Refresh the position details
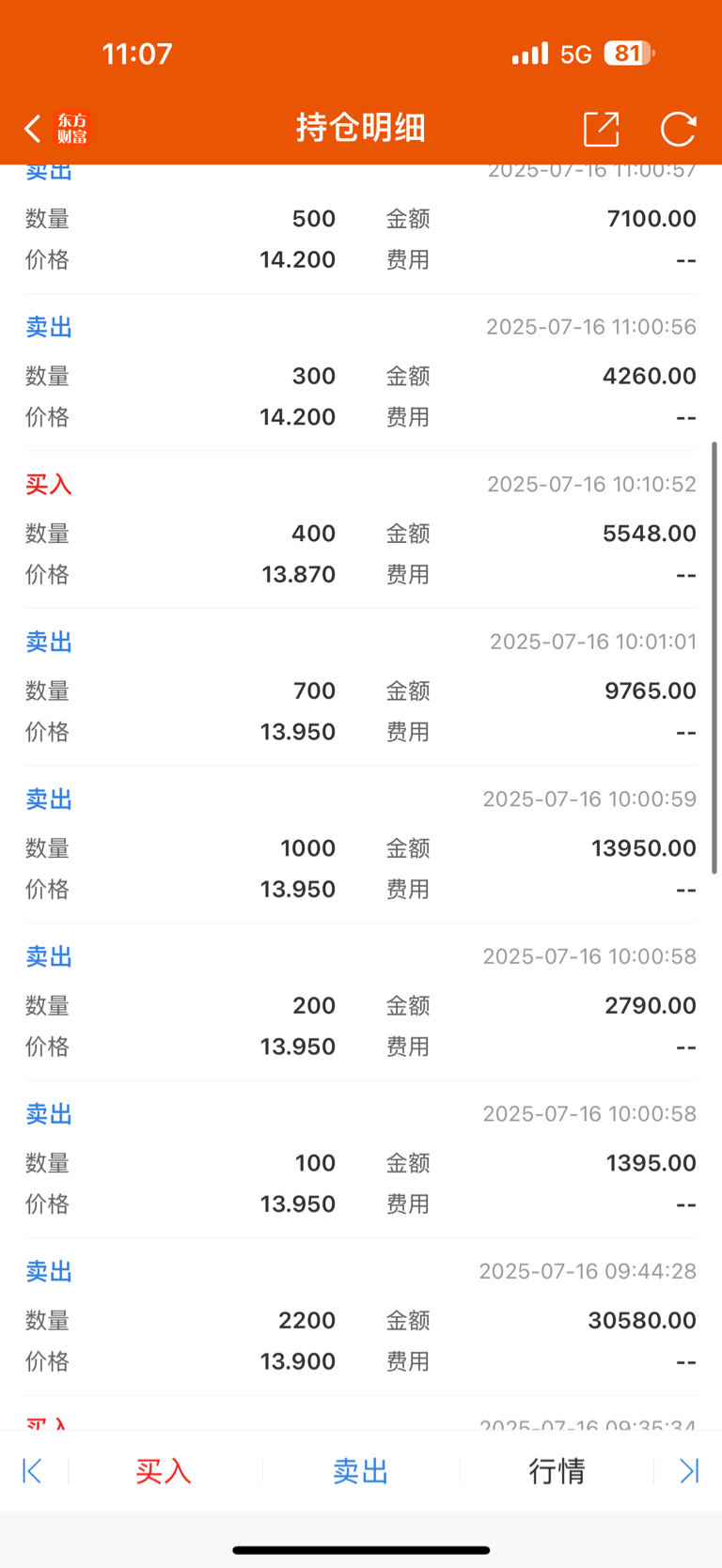 point(678,129)
